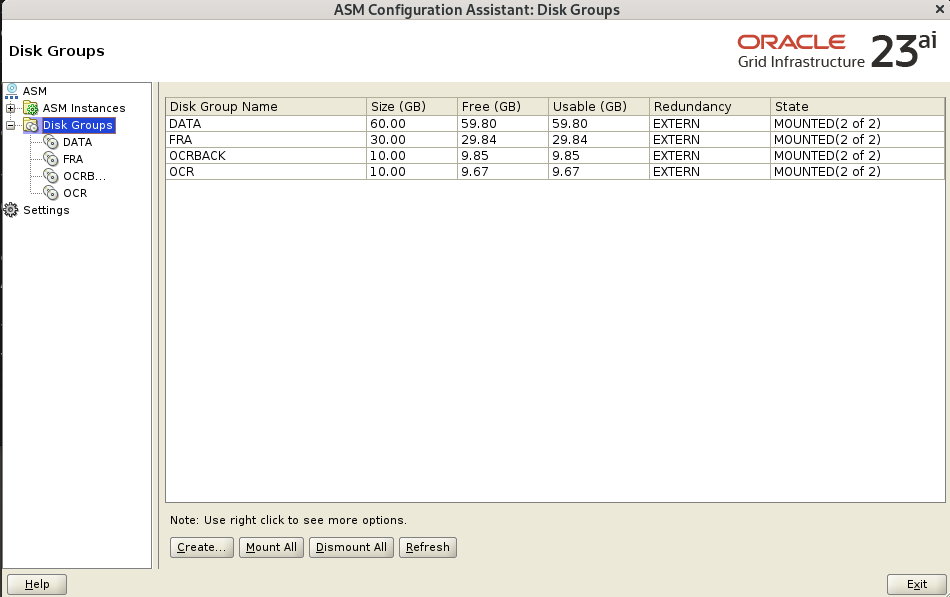Select DATA name cell in table
The image size is (950, 597).
pyautogui.click(x=266, y=124)
